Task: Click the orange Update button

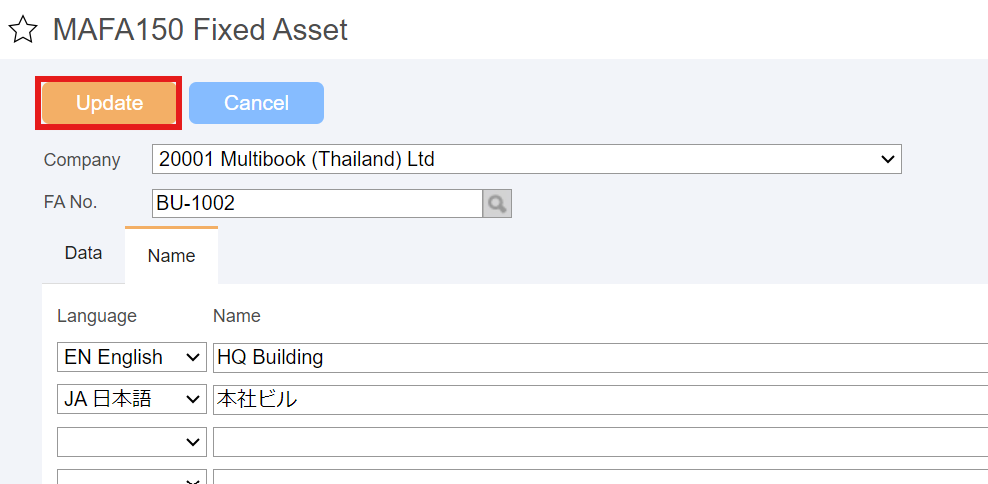Action: (x=109, y=103)
